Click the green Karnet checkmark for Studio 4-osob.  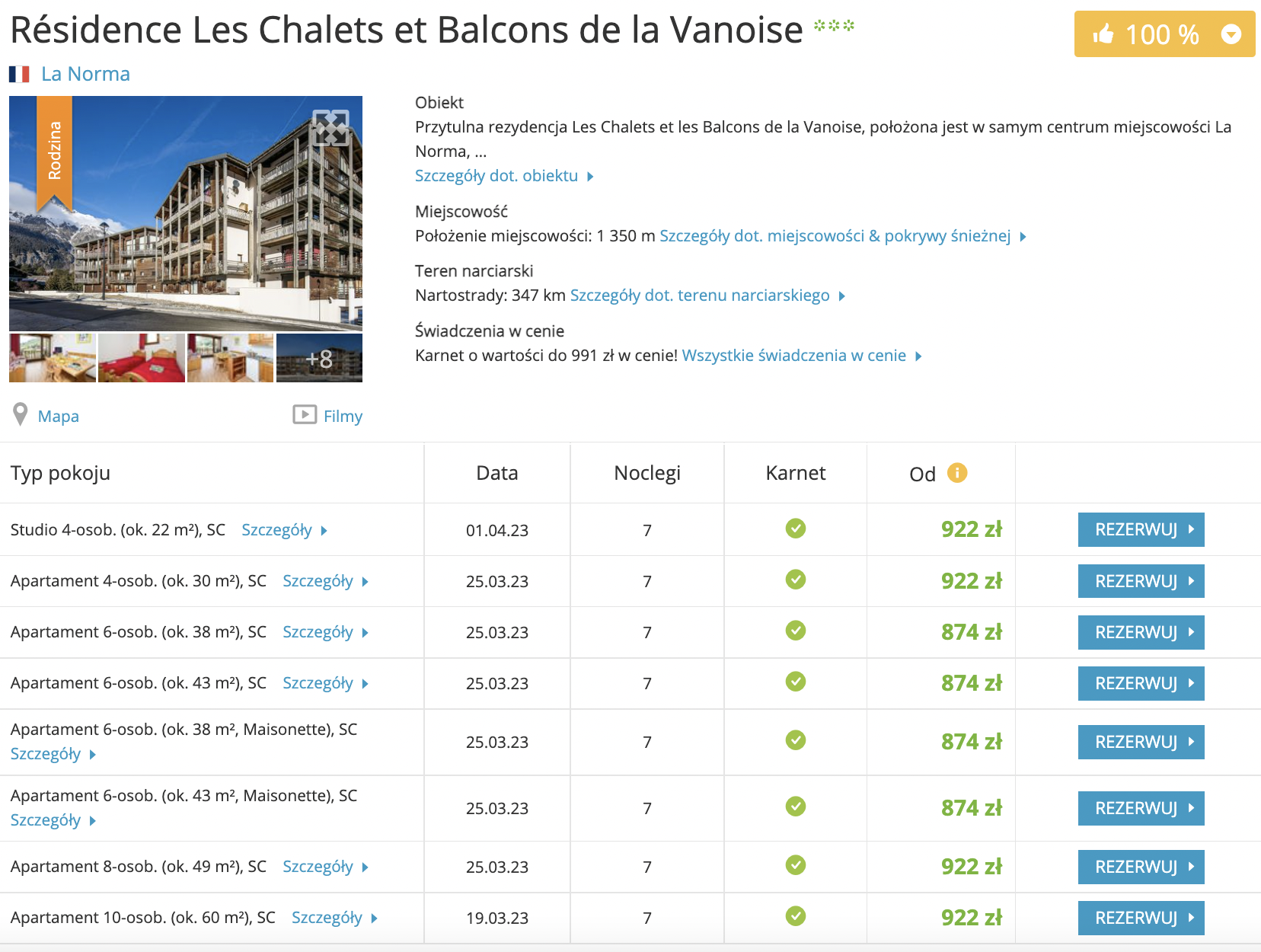click(x=796, y=529)
